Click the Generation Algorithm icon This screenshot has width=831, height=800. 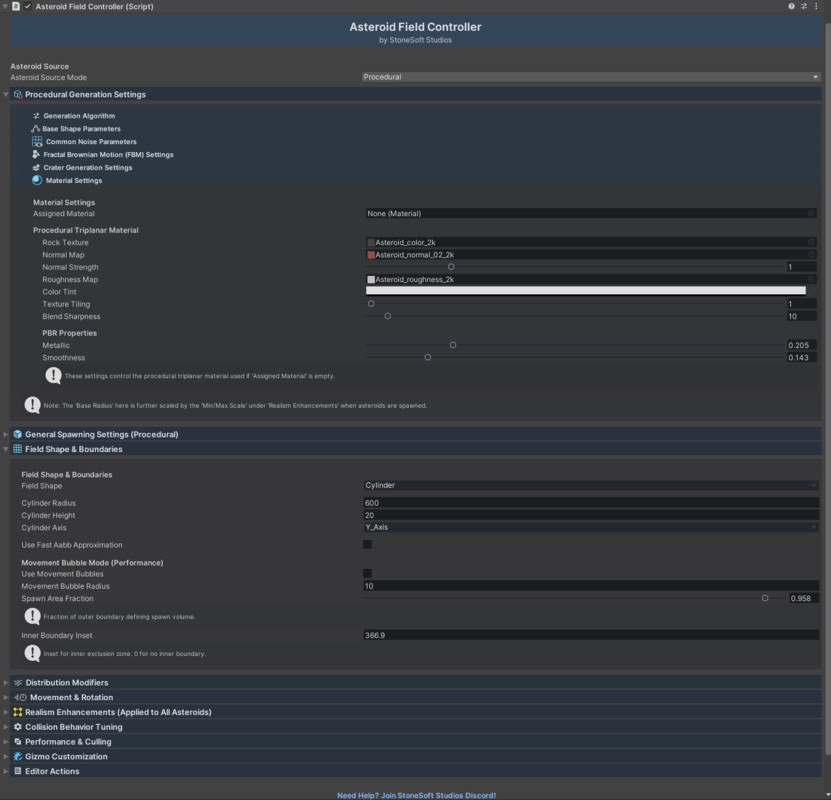coord(36,115)
